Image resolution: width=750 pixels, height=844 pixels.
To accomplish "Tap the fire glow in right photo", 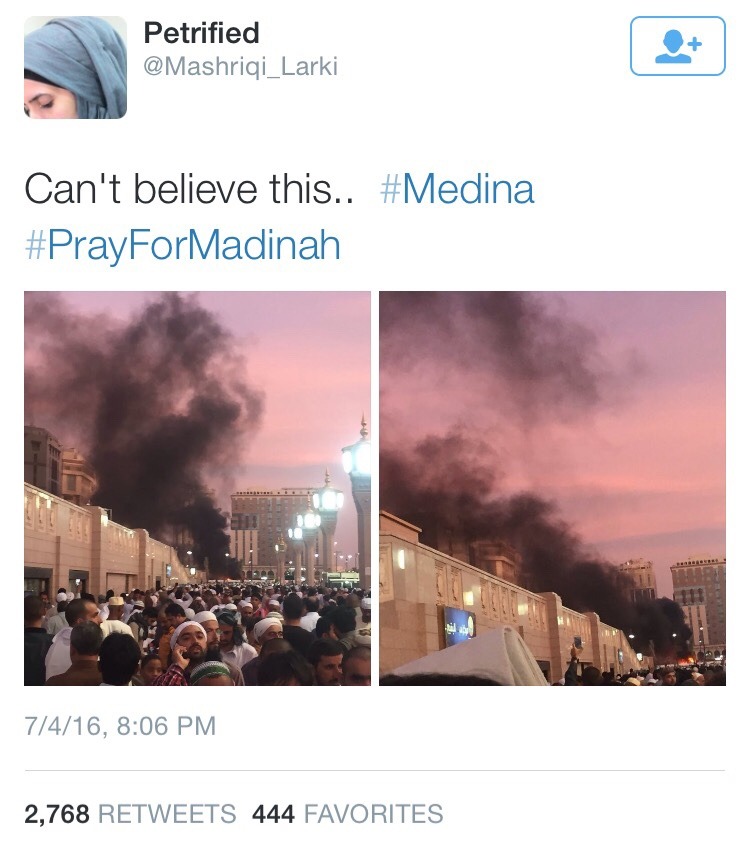I will (x=685, y=659).
